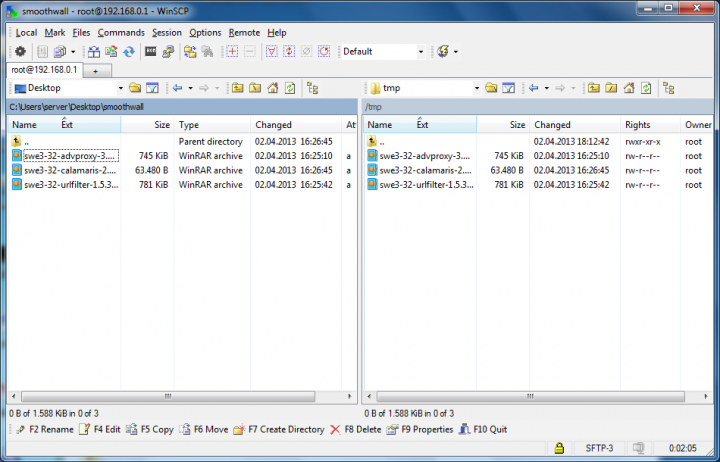Viewport: 720px width, 462px height.
Task: Click the remote directory tree icon
Action: (x=670, y=88)
